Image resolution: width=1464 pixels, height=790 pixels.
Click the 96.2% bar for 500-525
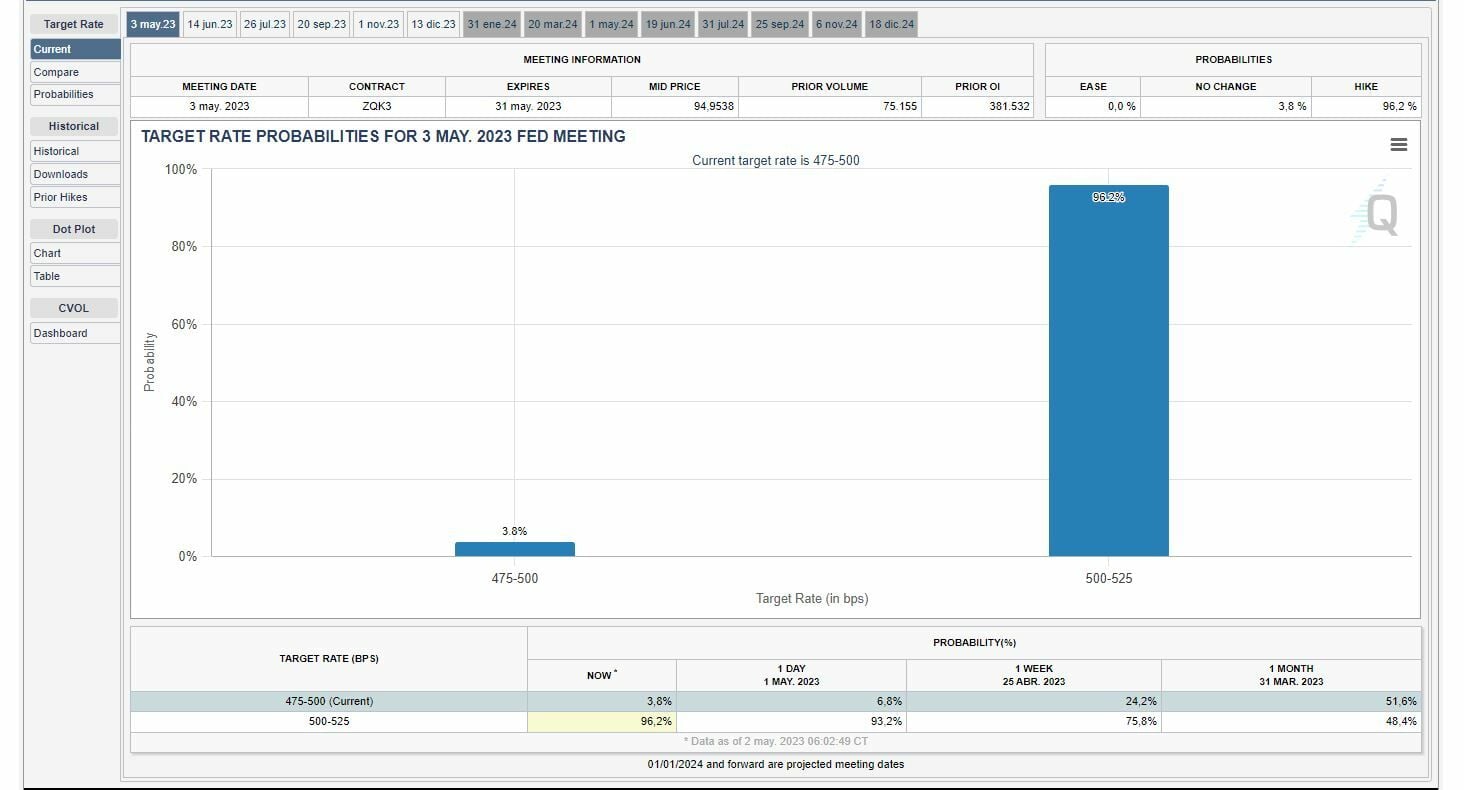pyautogui.click(x=1108, y=370)
